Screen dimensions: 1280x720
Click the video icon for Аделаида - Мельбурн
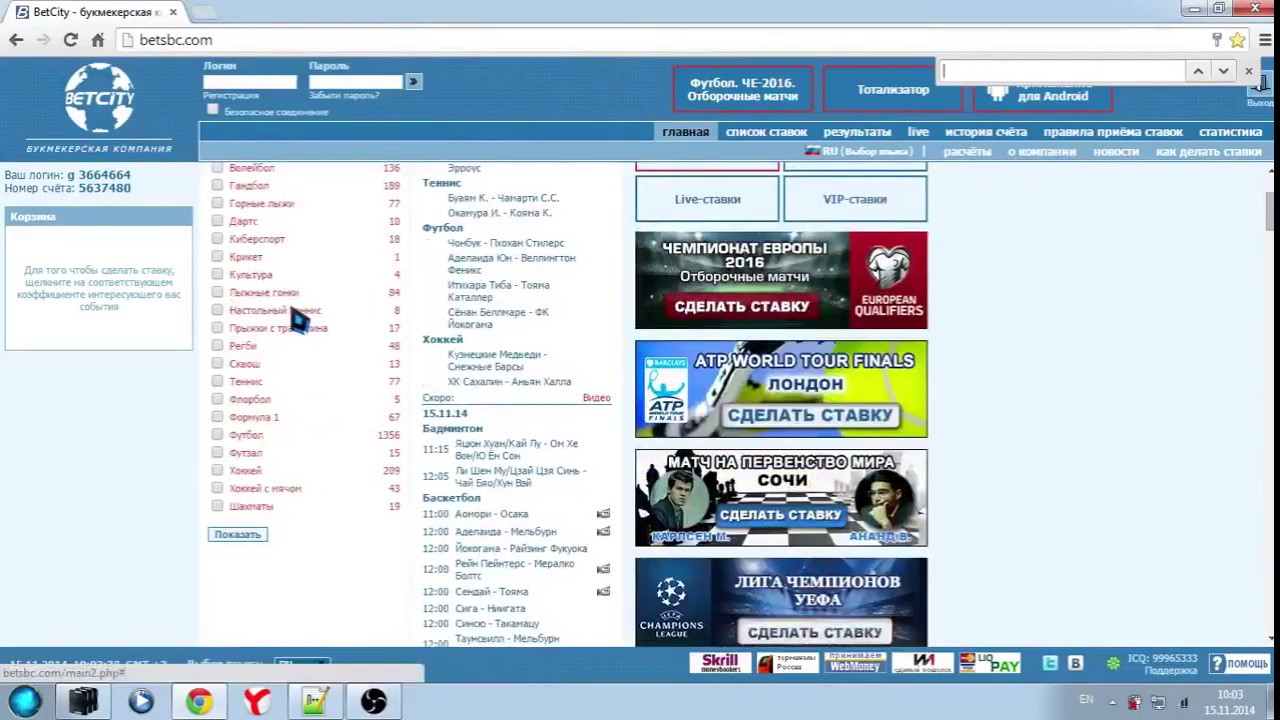[603, 531]
